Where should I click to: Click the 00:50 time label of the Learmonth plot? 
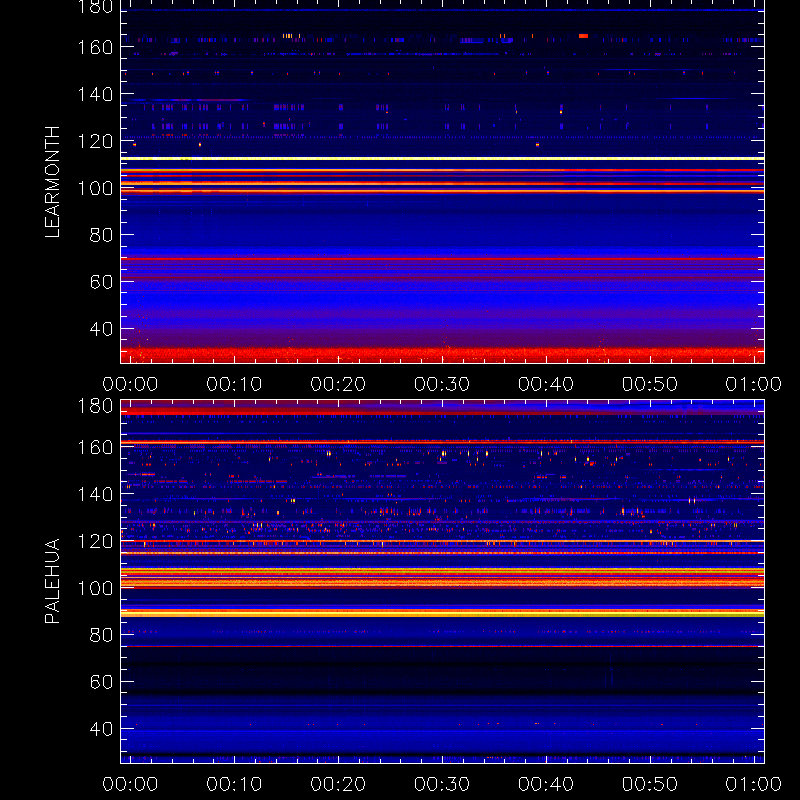pyautogui.click(x=650, y=384)
